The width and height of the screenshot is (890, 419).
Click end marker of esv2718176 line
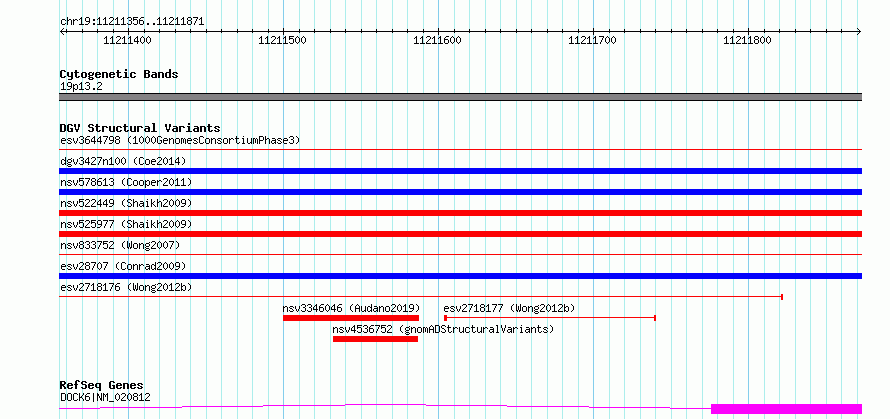782,296
